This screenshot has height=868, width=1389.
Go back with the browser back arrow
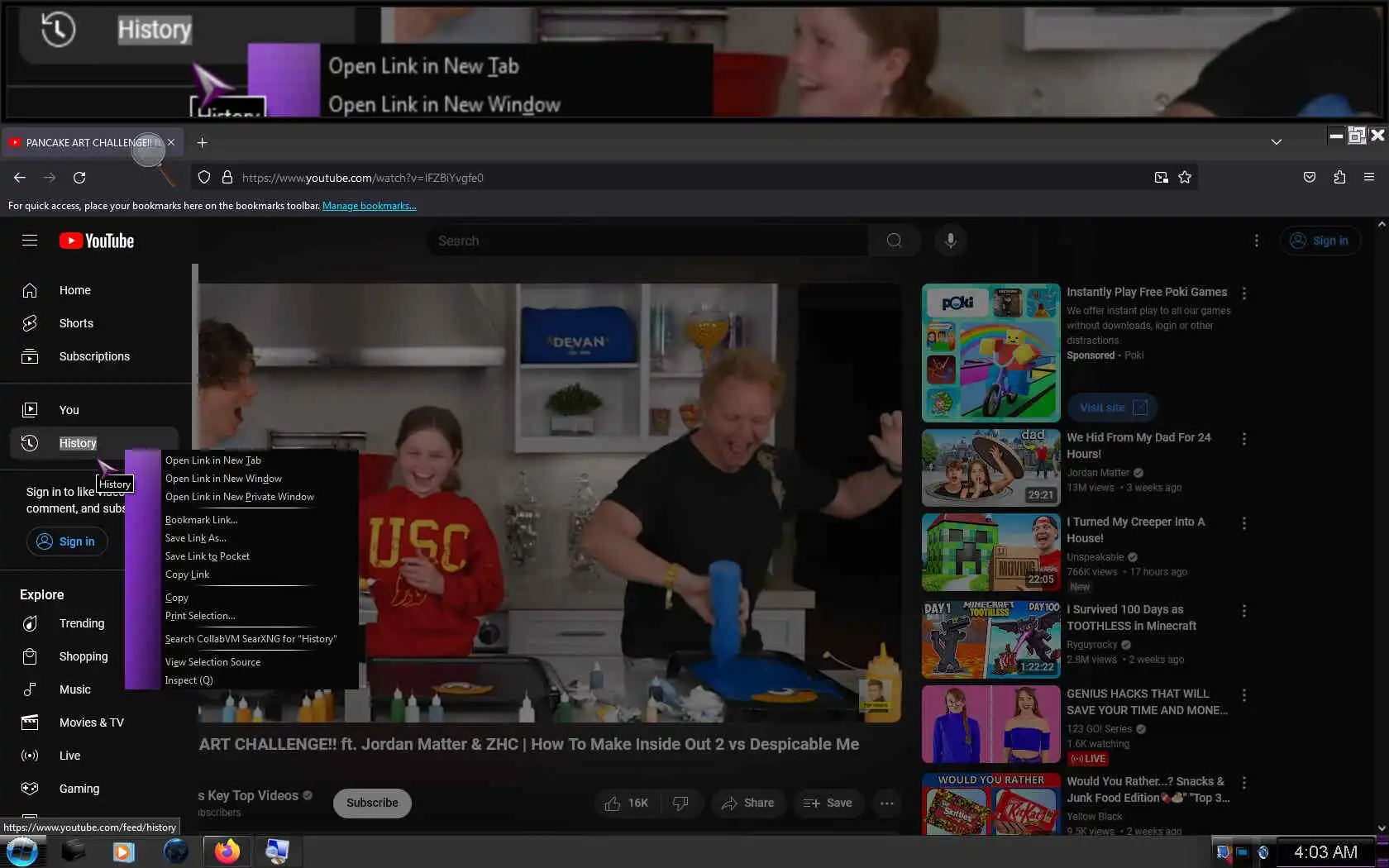pos(20,178)
